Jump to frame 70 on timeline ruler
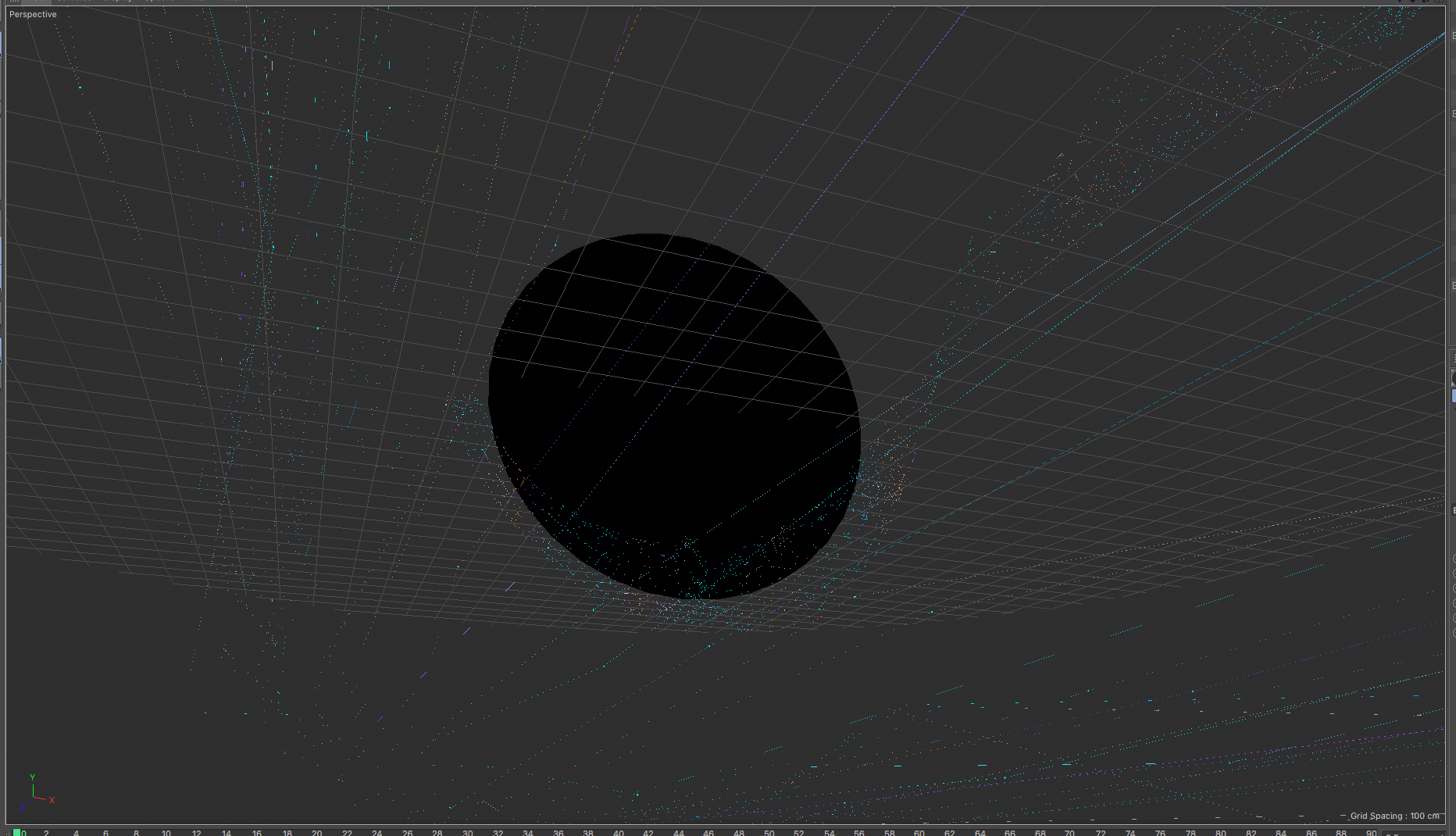 click(x=1070, y=833)
